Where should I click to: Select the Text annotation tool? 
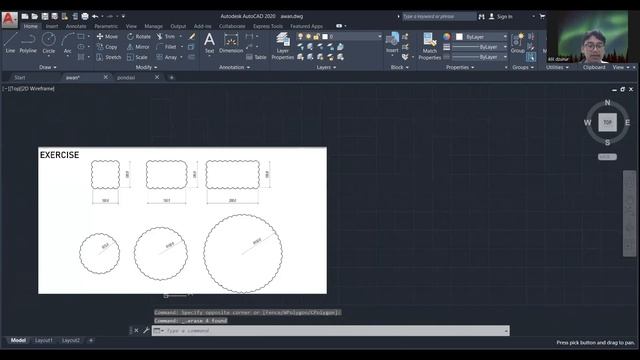[x=209, y=43]
